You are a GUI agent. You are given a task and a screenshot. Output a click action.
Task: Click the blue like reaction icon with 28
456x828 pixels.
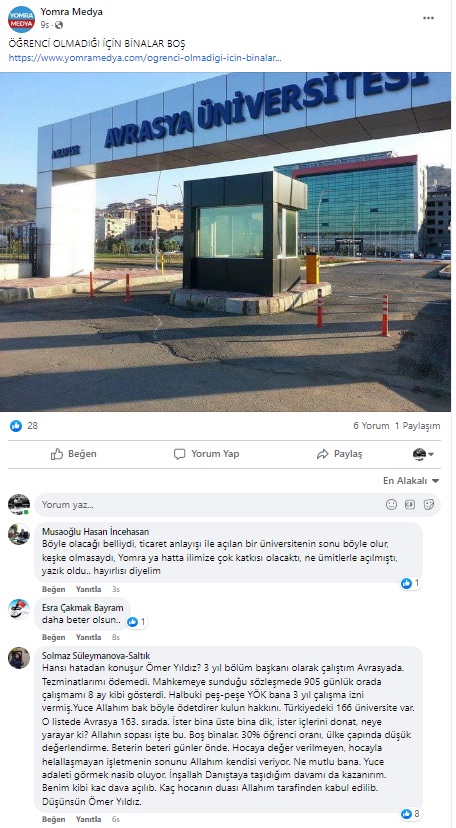(x=16, y=426)
